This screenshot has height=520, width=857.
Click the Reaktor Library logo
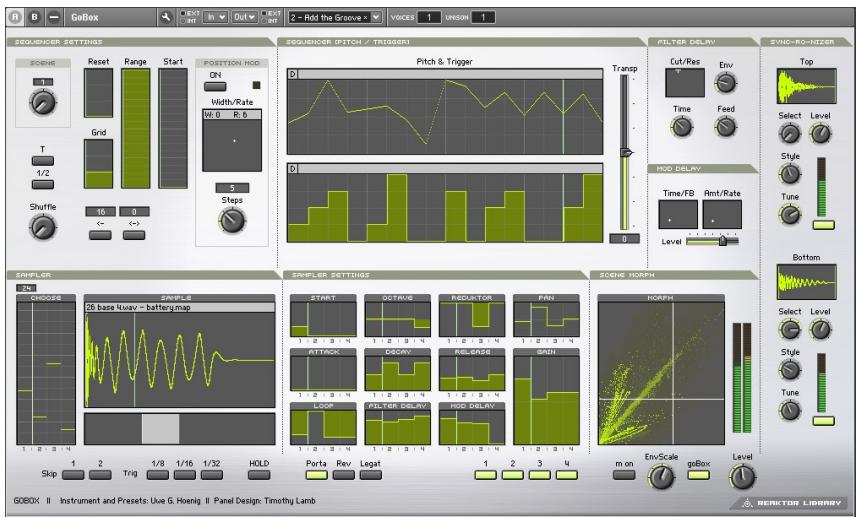791,503
